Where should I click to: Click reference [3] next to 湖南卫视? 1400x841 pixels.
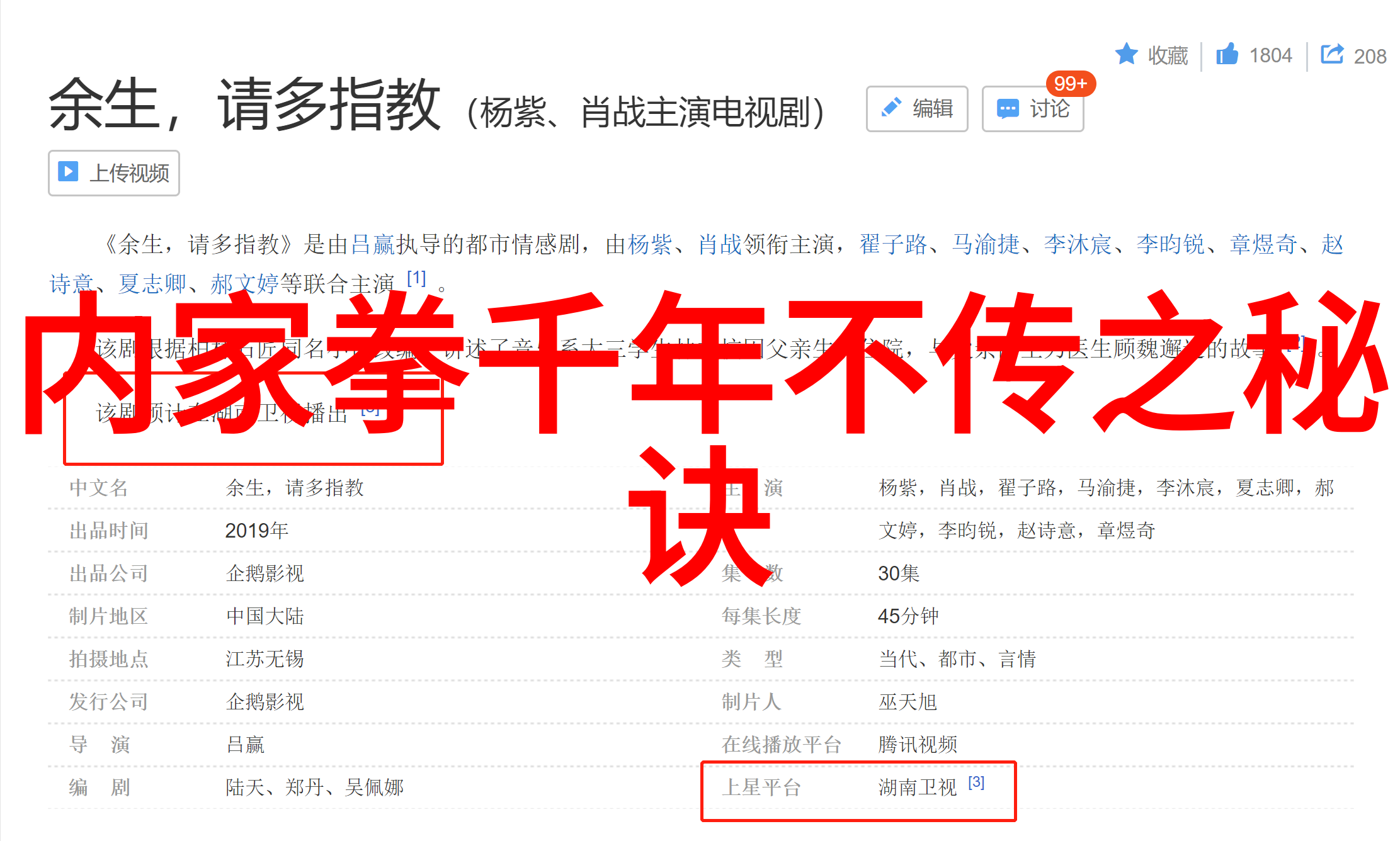tap(976, 782)
